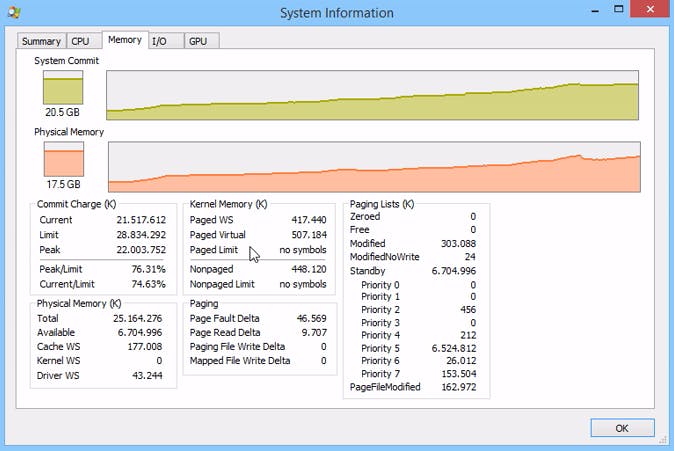
Task: Click the Priority 1 label
Action: (380, 297)
